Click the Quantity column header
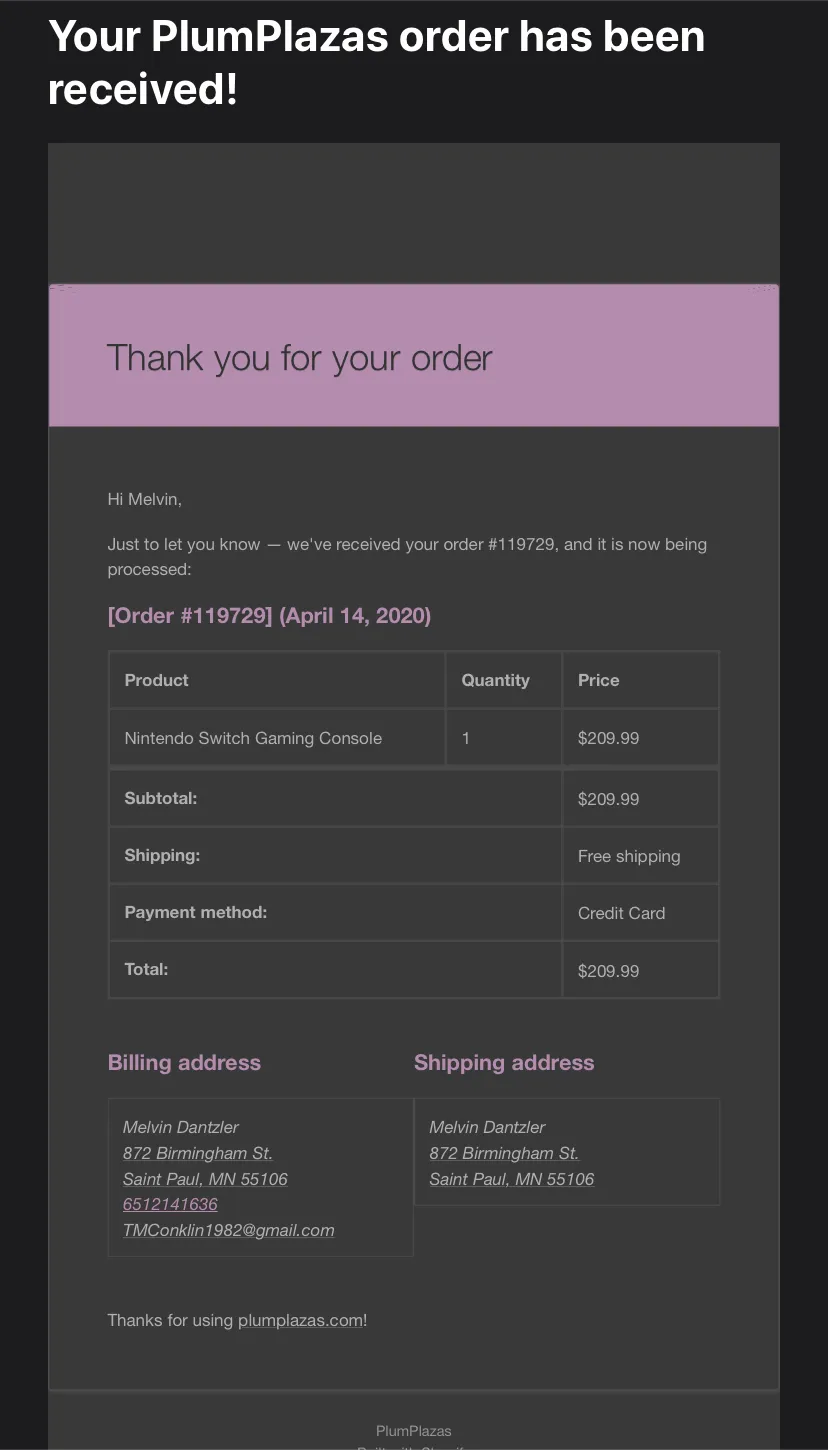Screen dimensions: 828x1450 pyautogui.click(x=503, y=680)
